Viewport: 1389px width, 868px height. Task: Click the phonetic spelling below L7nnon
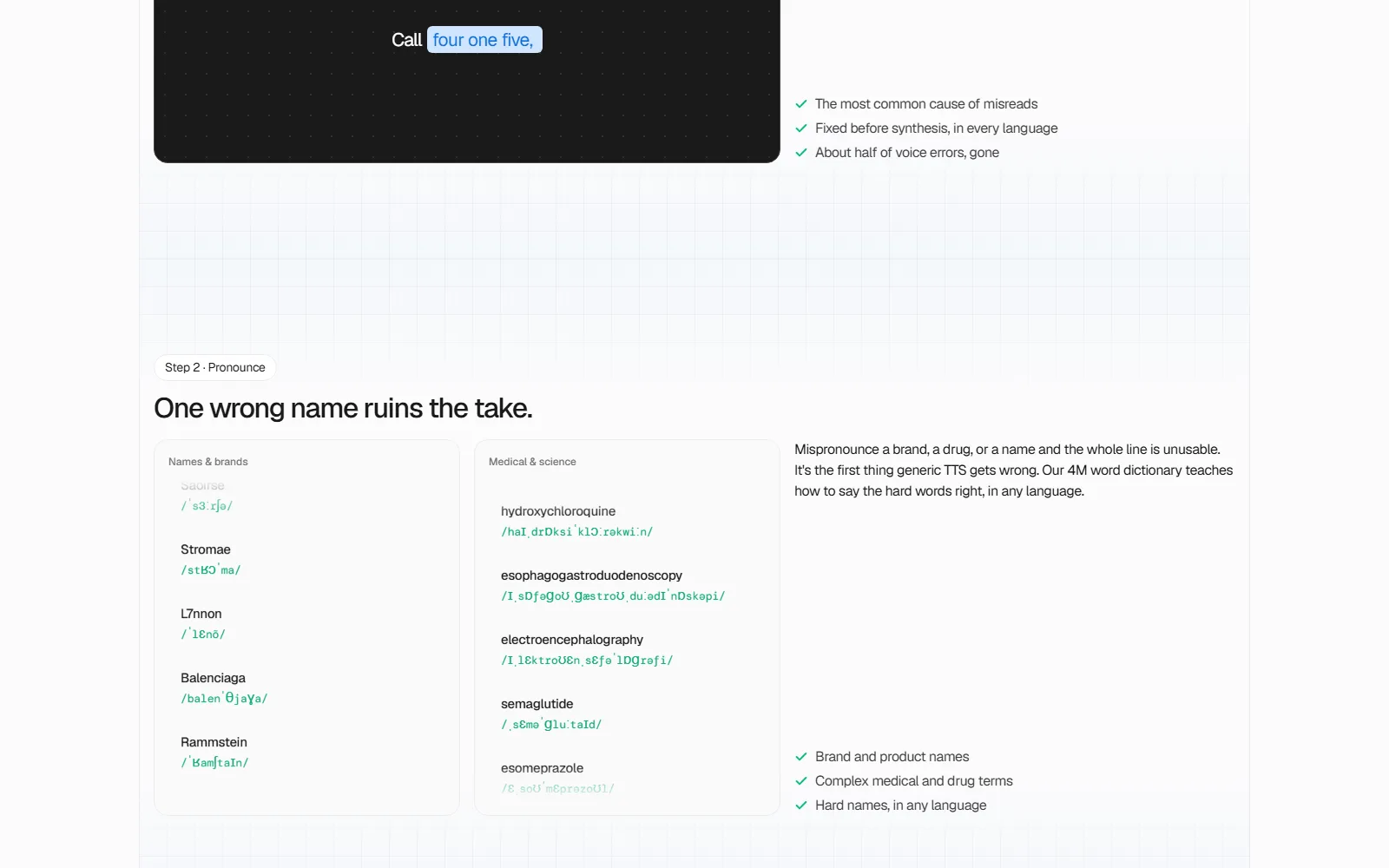(203, 635)
